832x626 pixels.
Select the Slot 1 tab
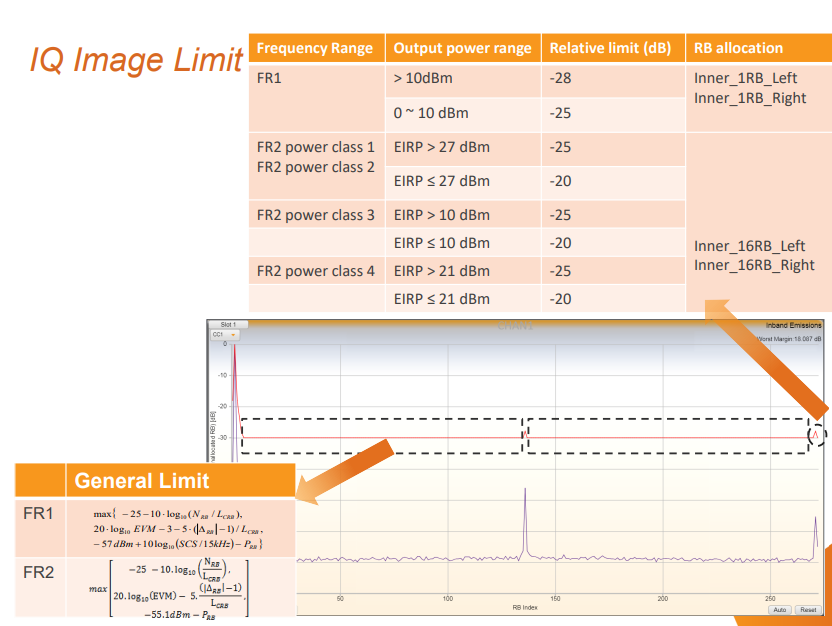(x=227, y=325)
